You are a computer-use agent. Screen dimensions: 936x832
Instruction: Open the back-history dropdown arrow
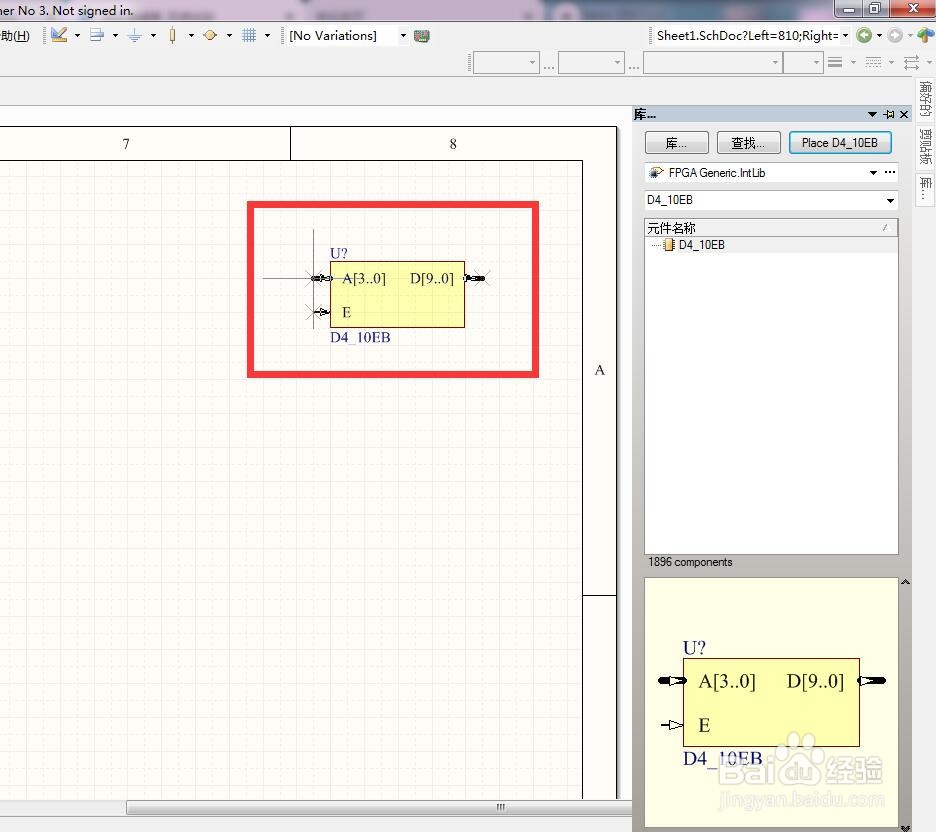[879, 36]
